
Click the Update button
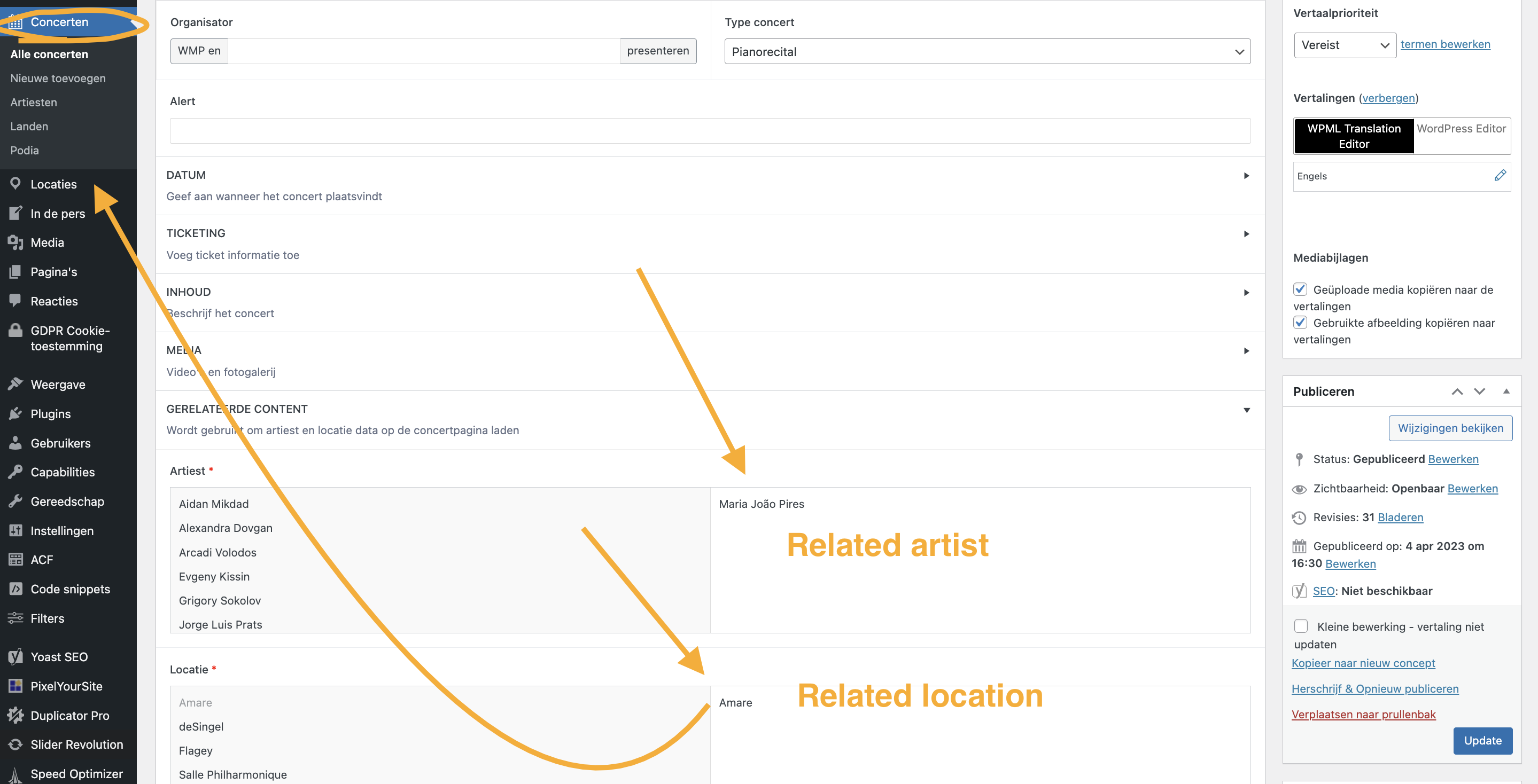(x=1482, y=740)
